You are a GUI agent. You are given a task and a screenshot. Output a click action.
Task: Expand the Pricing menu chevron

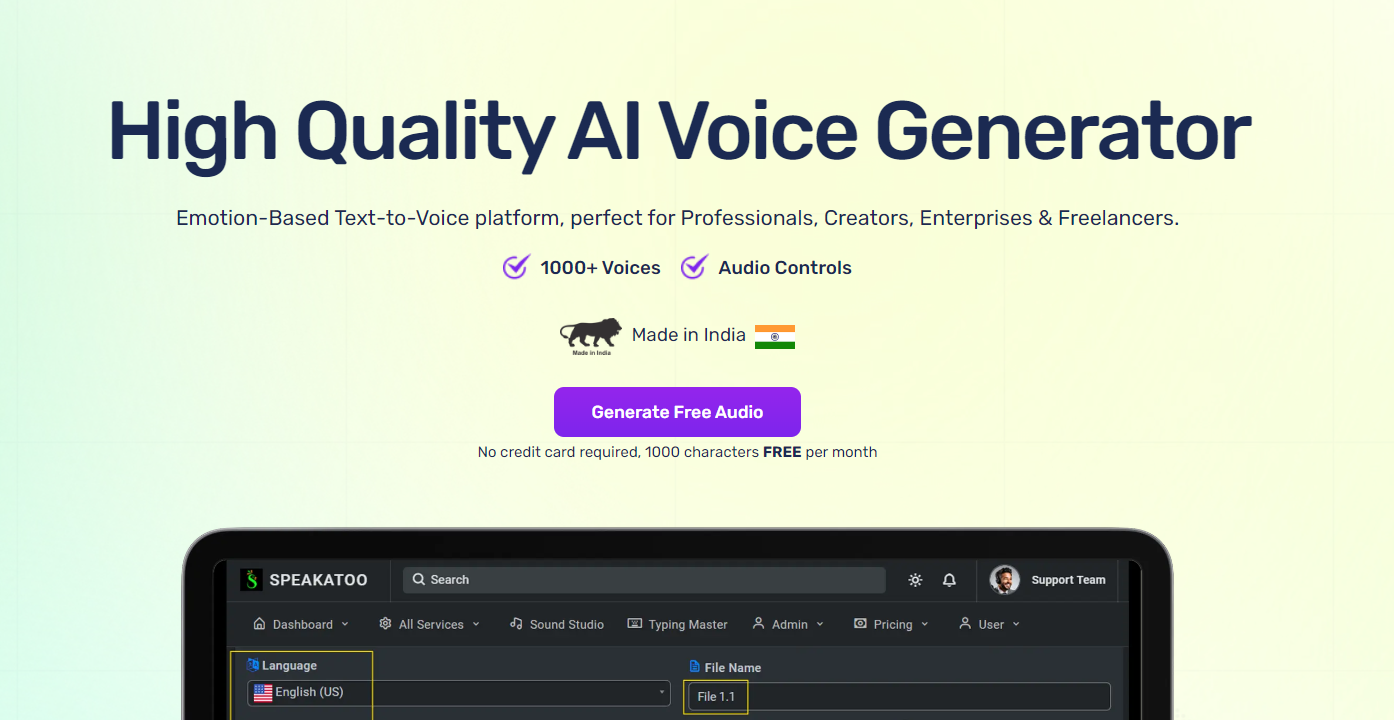tap(925, 624)
